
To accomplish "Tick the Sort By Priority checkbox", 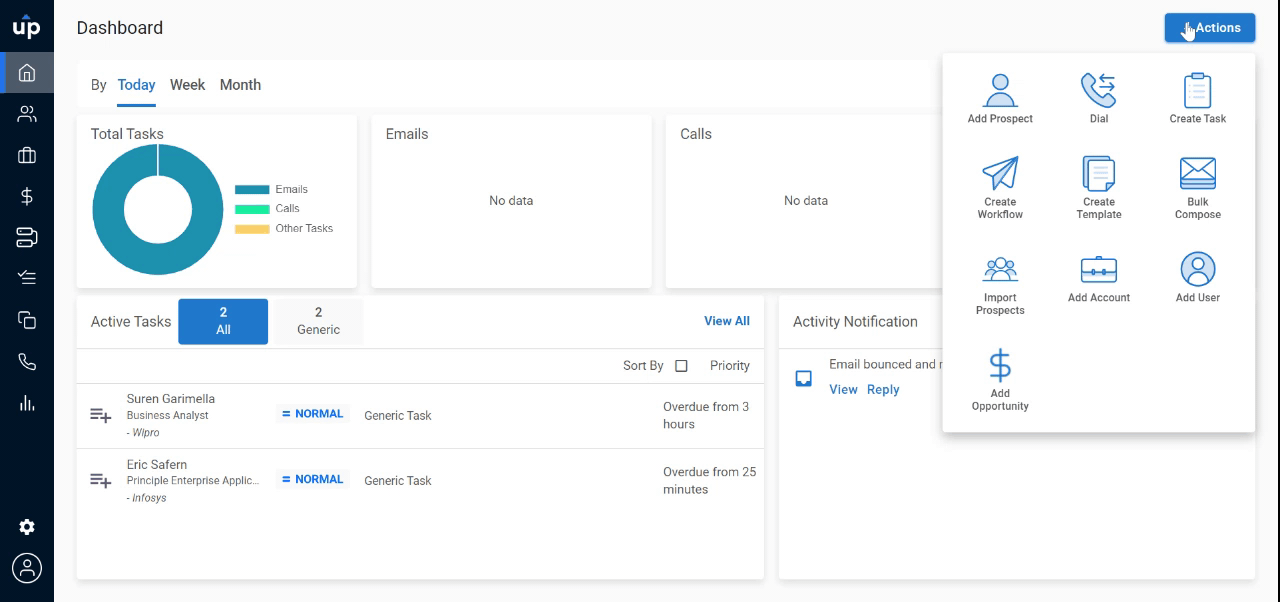I will (681, 366).
